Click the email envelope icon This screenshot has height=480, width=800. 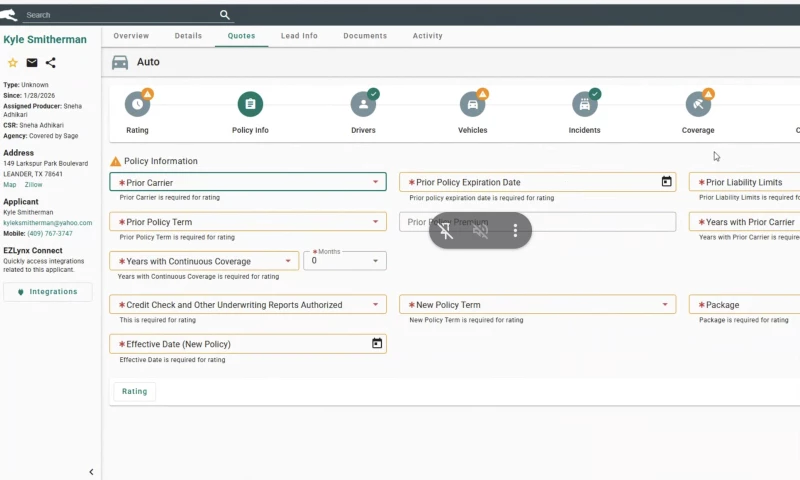[x=32, y=63]
